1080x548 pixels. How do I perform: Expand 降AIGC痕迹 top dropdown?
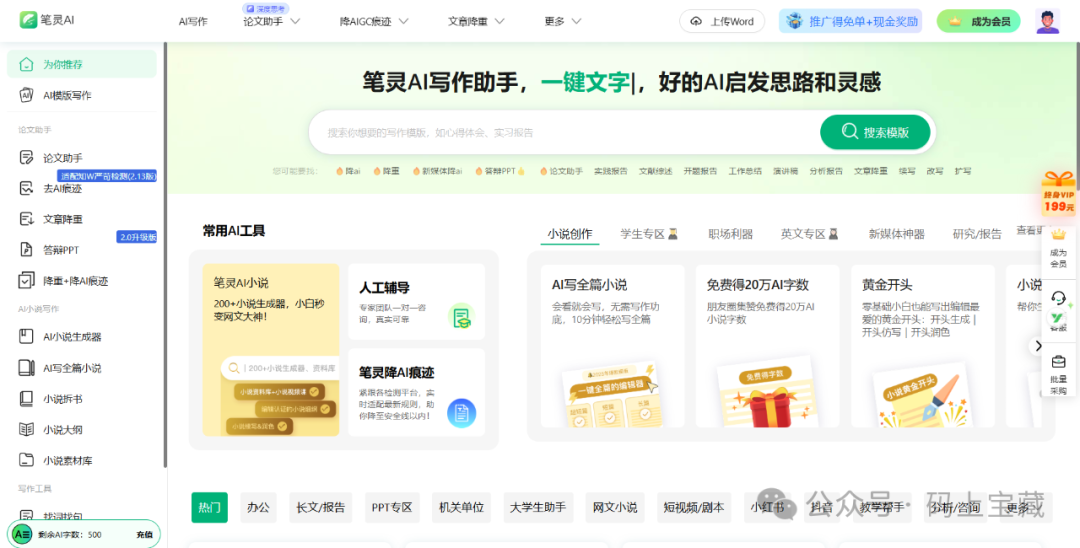coord(374,21)
